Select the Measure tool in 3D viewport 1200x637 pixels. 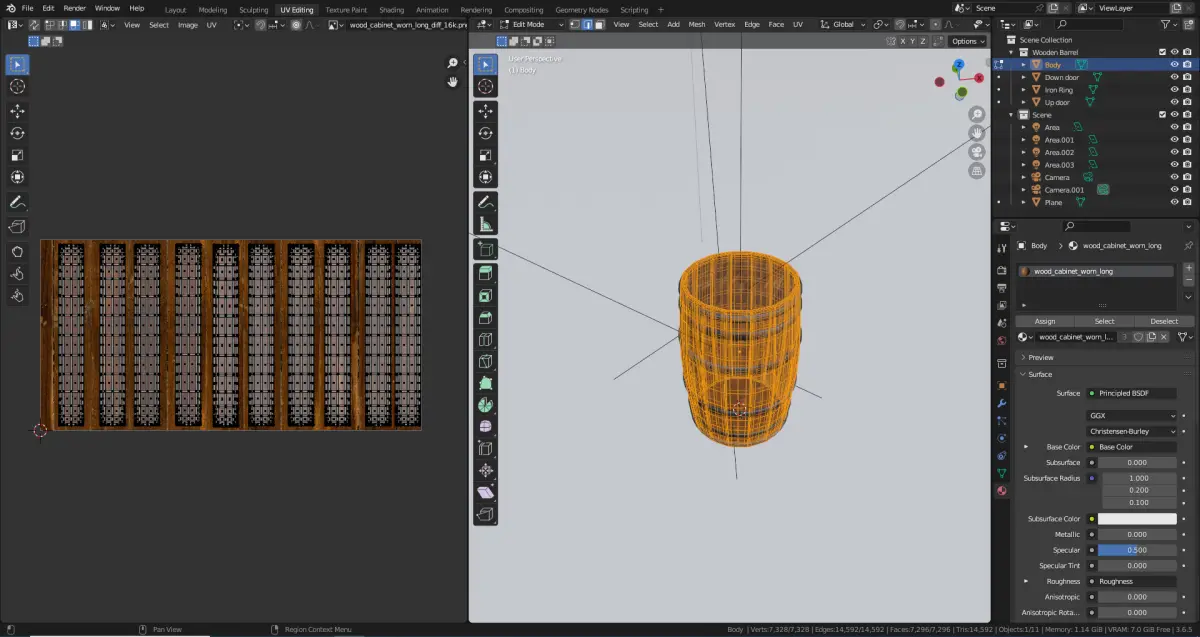coord(485,225)
